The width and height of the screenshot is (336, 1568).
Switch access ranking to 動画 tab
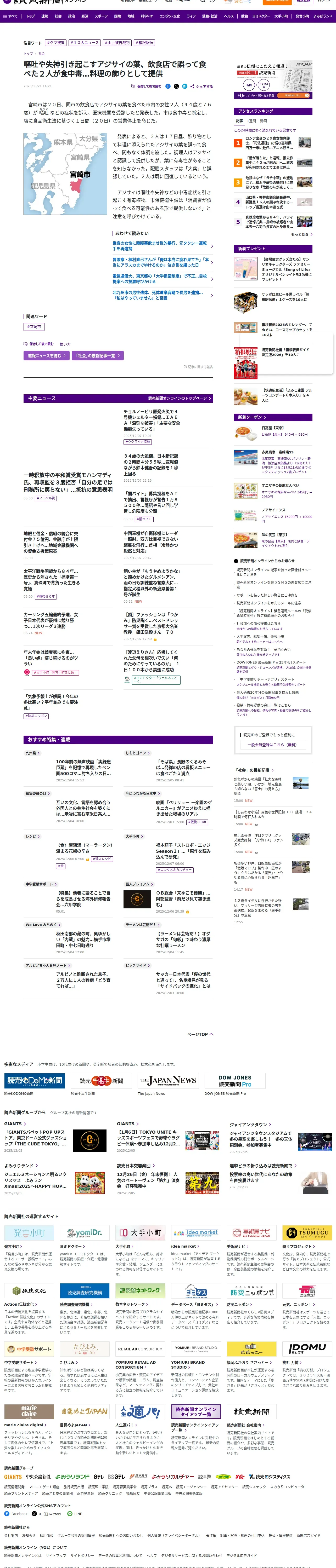264,120
